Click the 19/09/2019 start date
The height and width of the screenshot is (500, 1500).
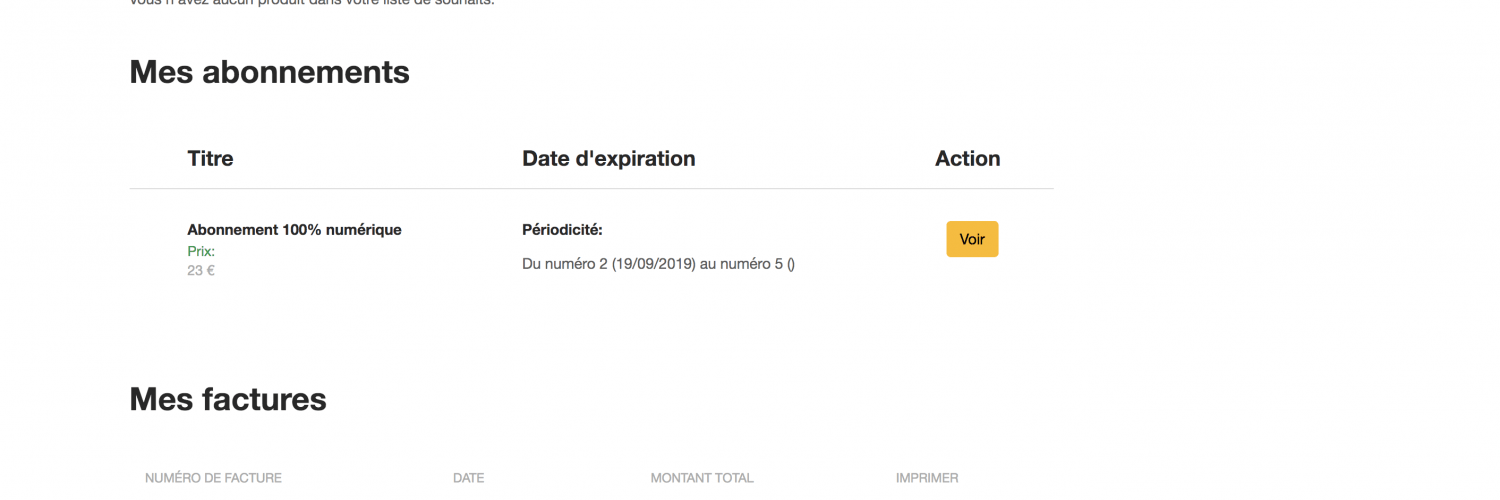coord(654,265)
